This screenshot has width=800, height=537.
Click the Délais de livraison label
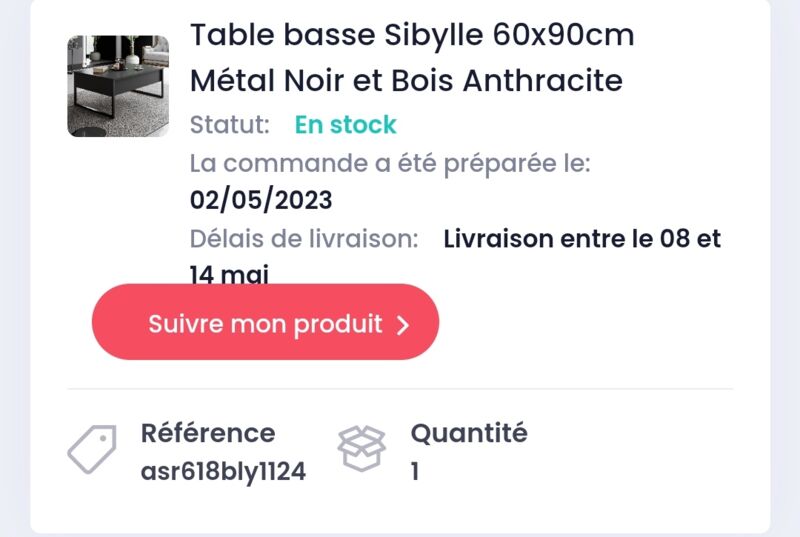pos(304,239)
